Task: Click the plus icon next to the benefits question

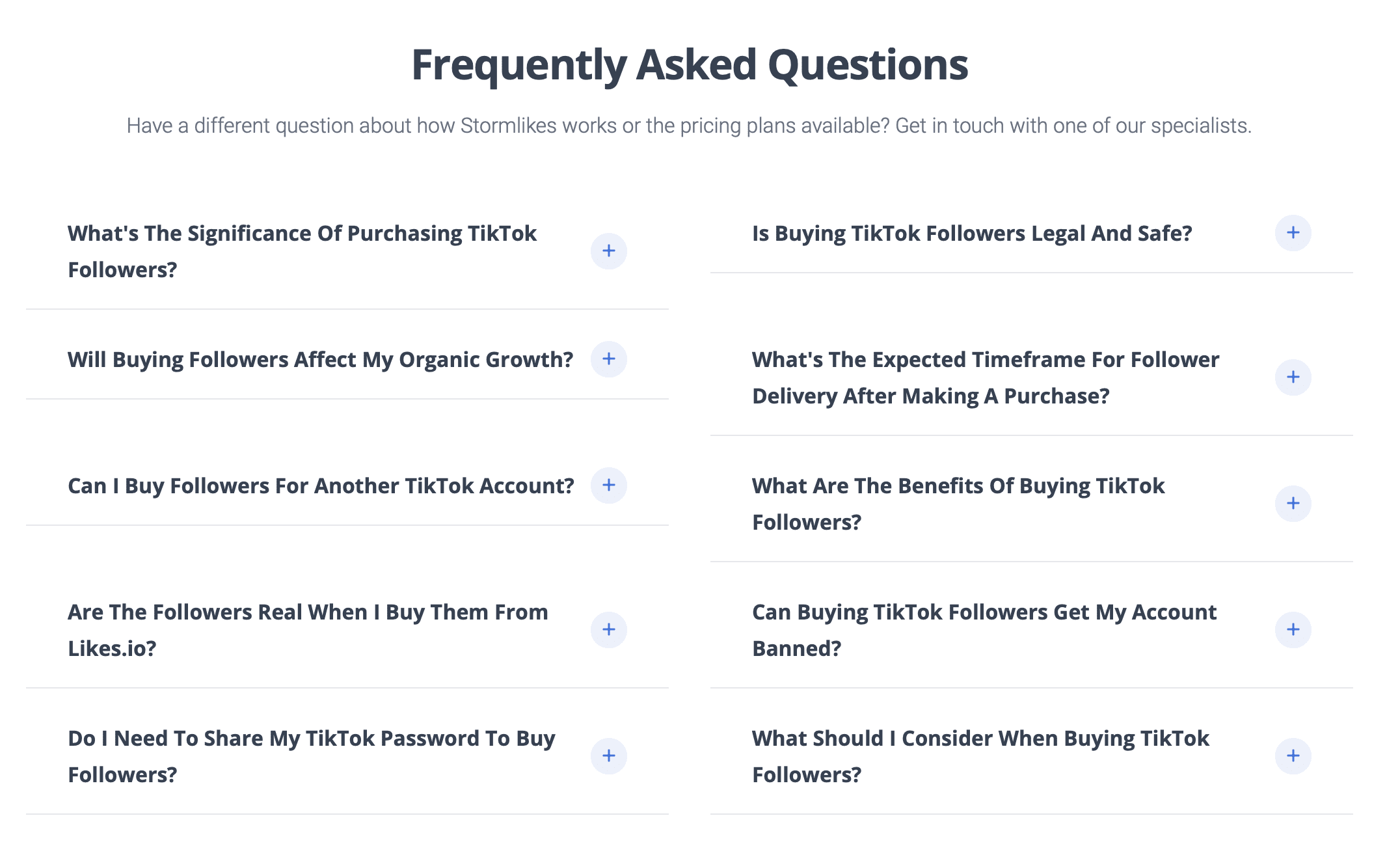Action: click(x=1293, y=503)
